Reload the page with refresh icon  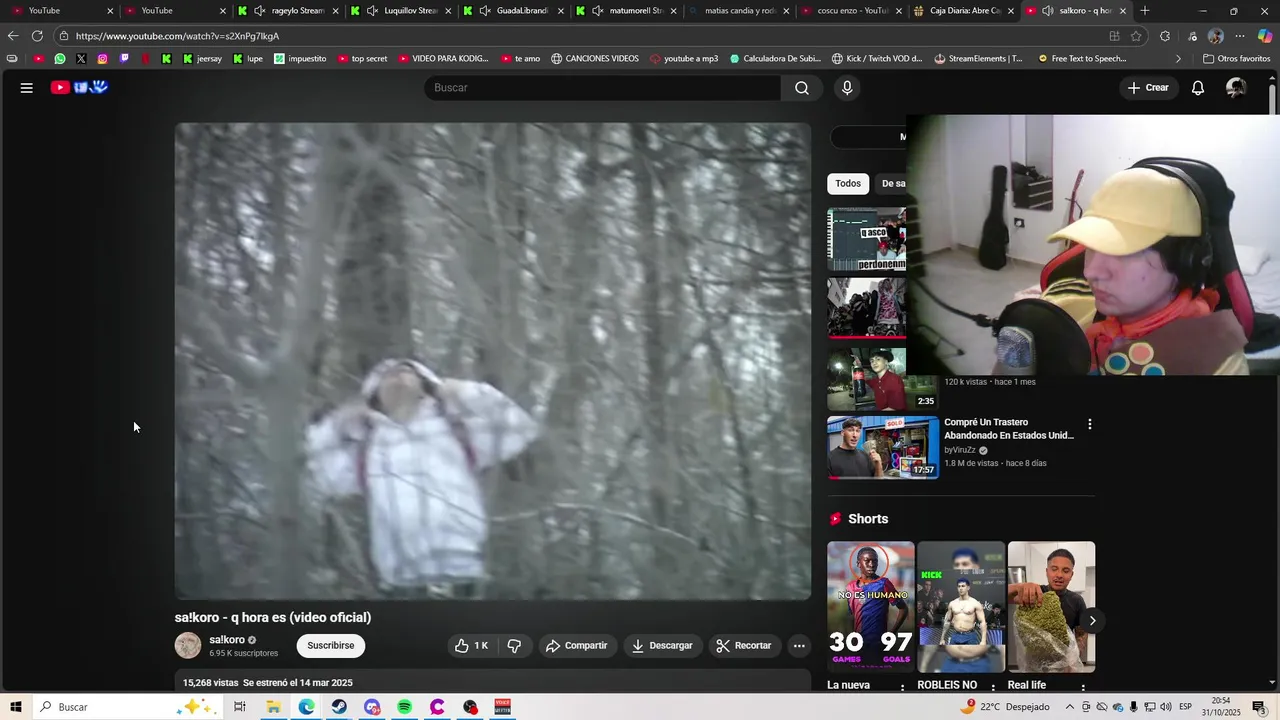tap(37, 36)
